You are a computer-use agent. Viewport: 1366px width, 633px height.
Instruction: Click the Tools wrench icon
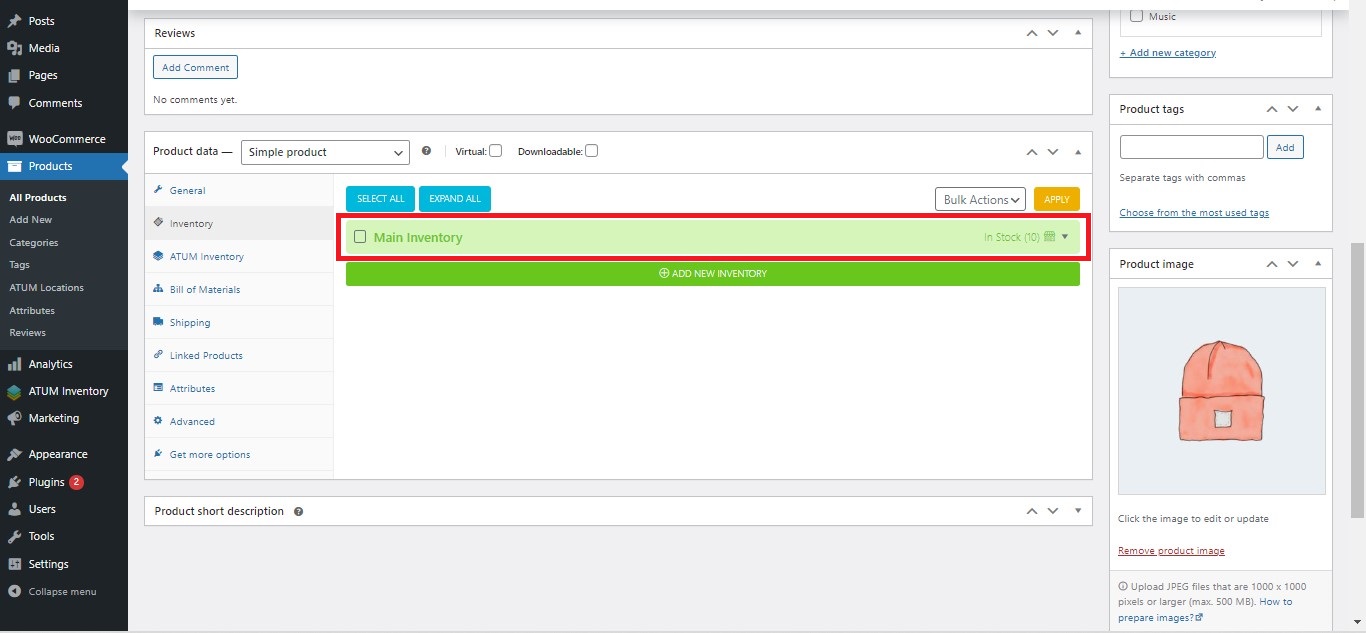[x=14, y=536]
